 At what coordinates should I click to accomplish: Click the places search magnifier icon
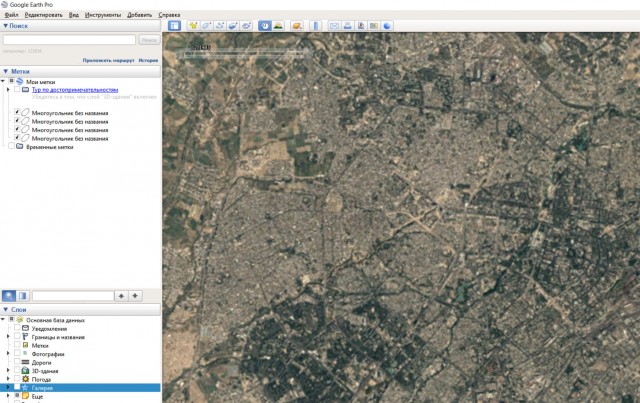tap(9, 296)
